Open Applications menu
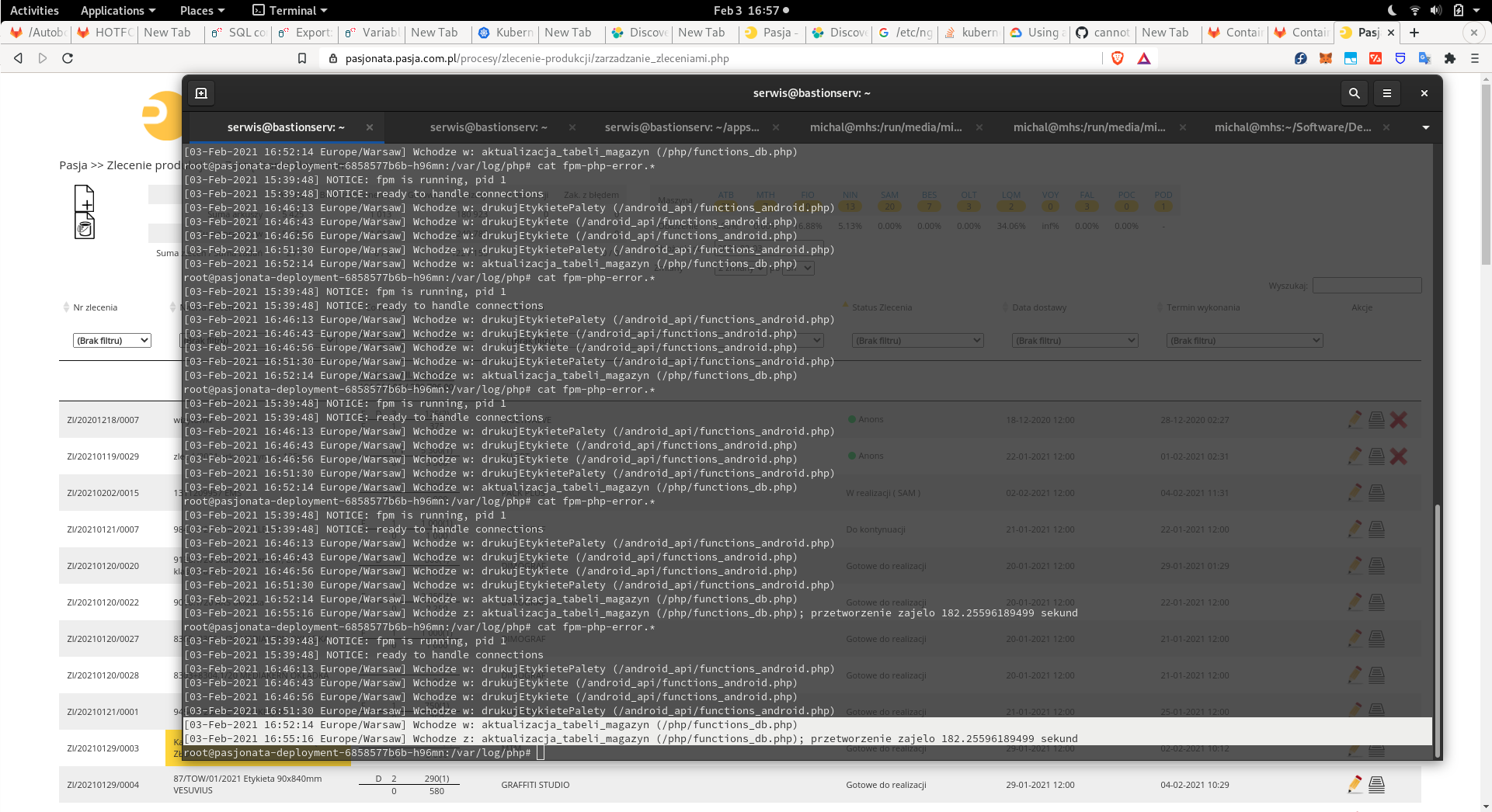Image resolution: width=1492 pixels, height=812 pixels. [118, 10]
